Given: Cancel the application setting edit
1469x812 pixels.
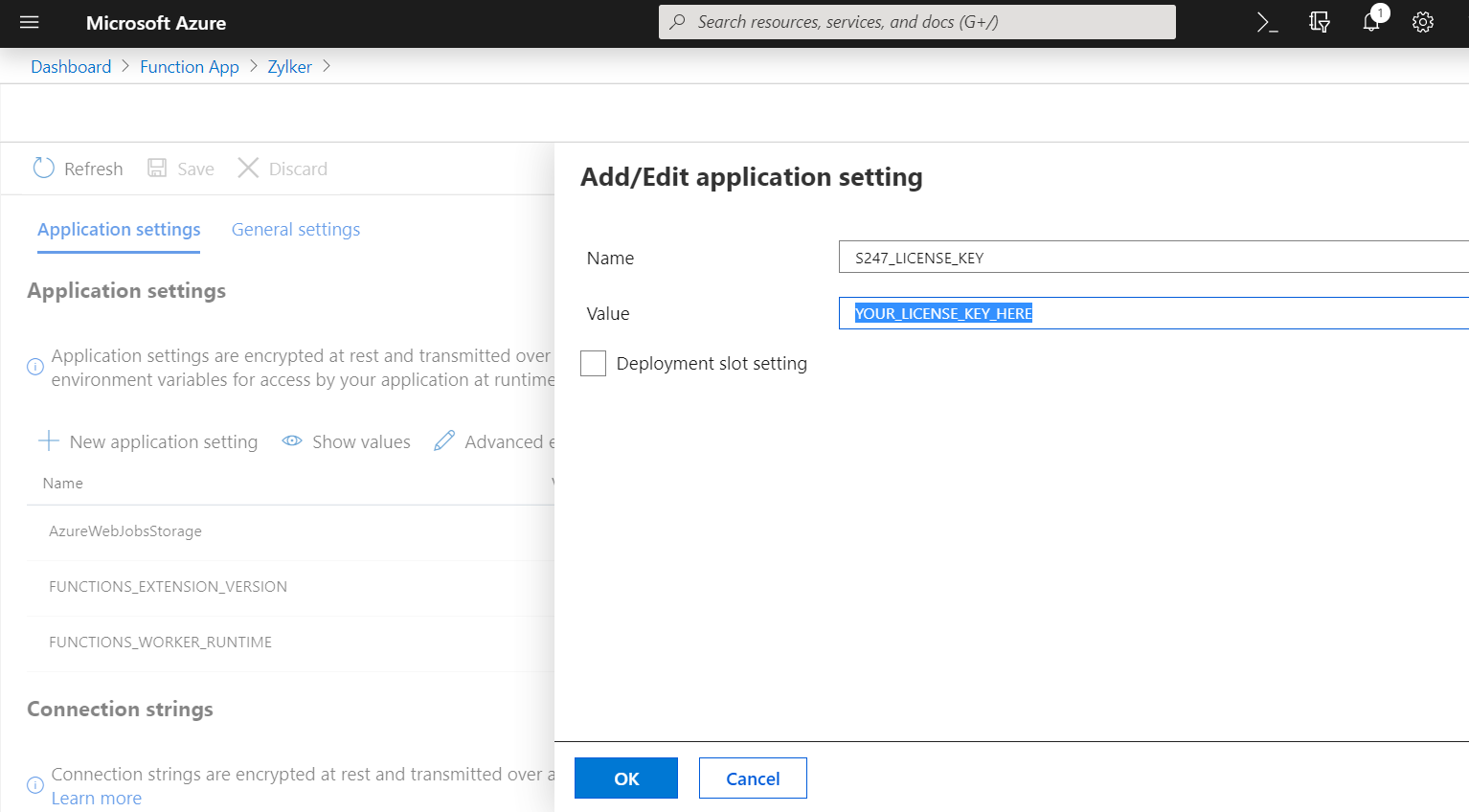Looking at the screenshot, I should [753, 778].
